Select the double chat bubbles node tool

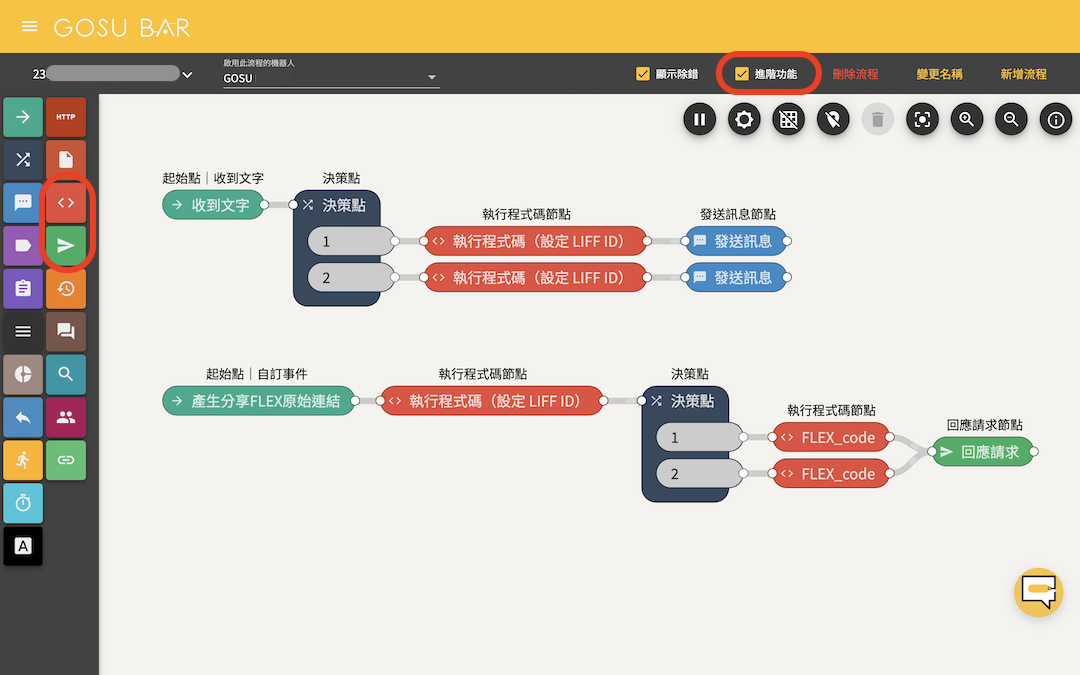pos(66,331)
